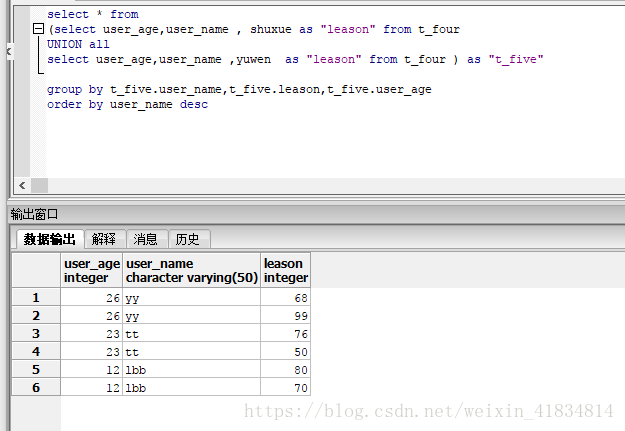The width and height of the screenshot is (625, 431).
Task: Click the 'group by' line in editor
Action: [x=239, y=89]
